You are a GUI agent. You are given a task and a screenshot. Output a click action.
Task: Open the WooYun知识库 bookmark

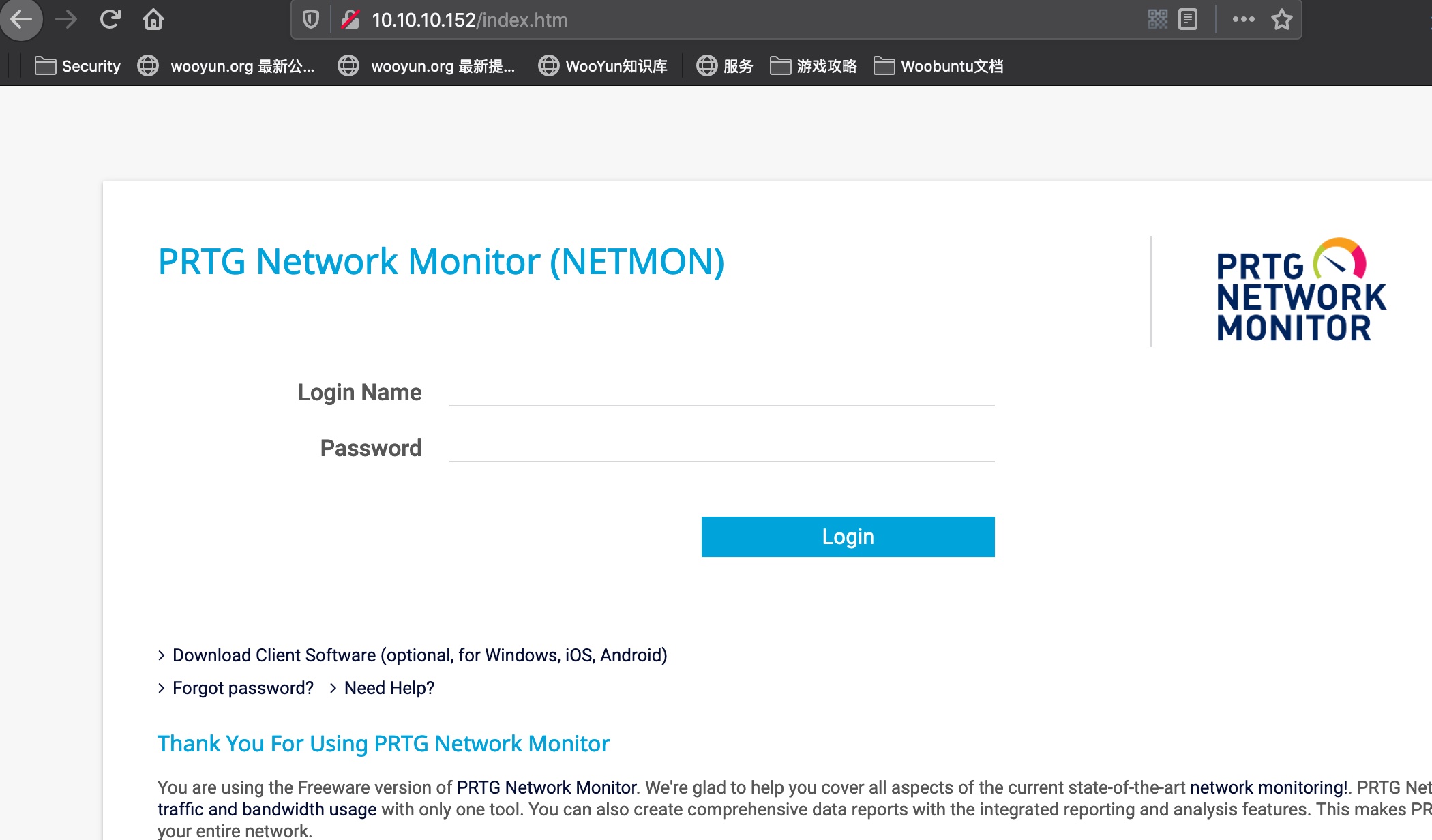(603, 66)
